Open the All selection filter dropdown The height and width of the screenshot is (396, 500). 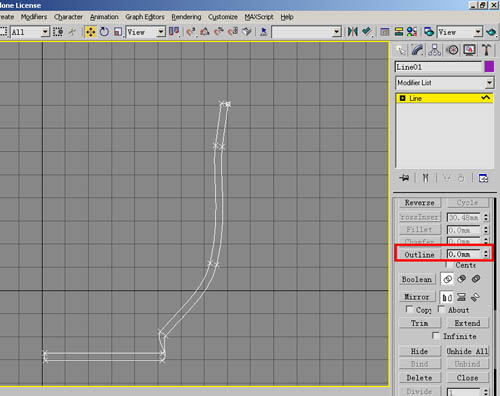click(x=45, y=32)
